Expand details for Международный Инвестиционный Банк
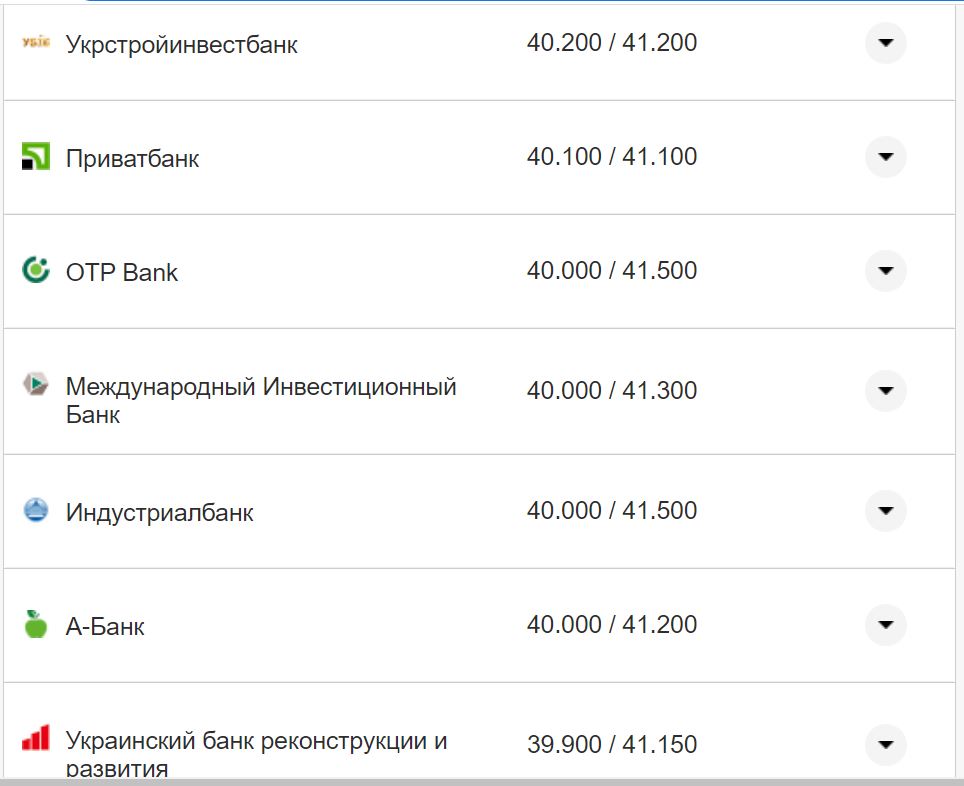964x786 pixels. (x=885, y=390)
